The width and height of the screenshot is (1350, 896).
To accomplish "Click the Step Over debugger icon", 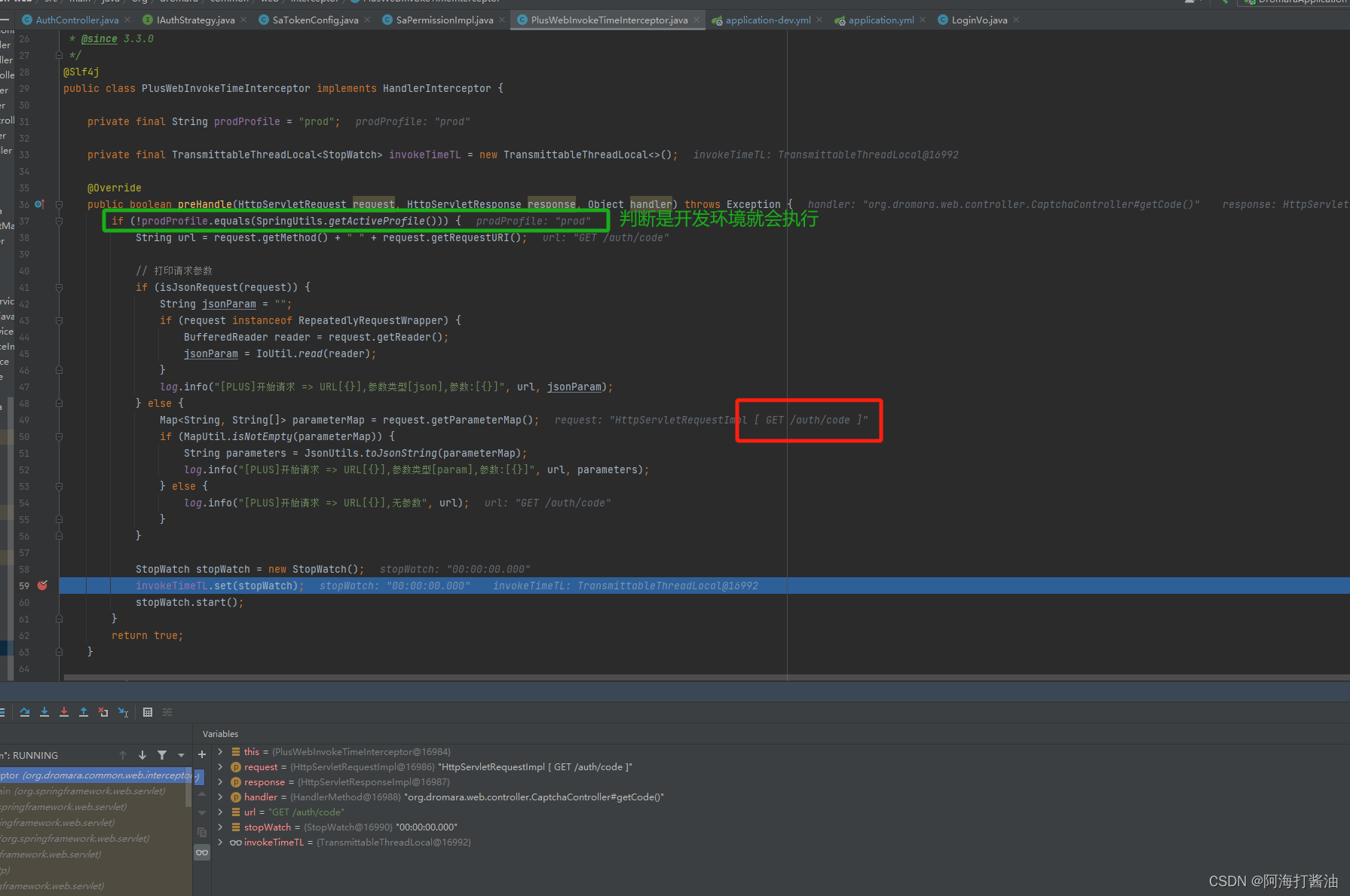I will coord(25,712).
